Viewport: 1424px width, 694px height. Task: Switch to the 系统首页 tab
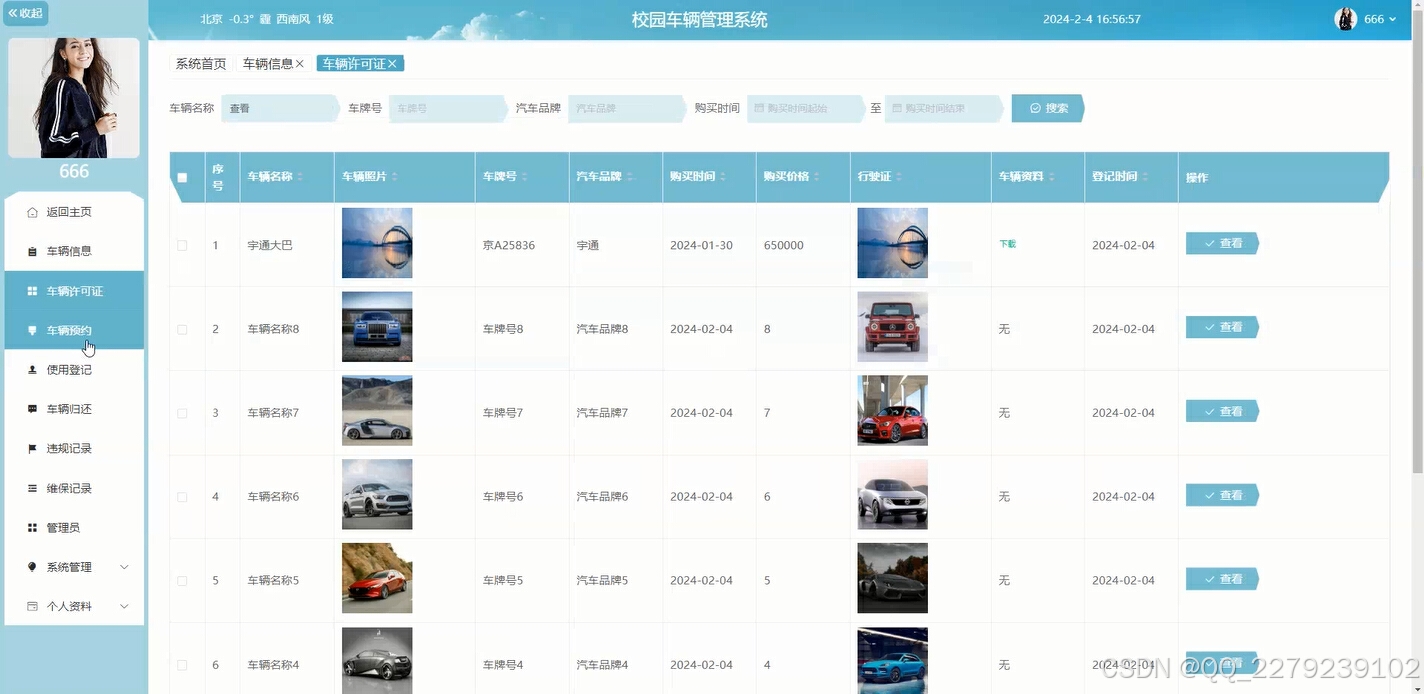(200, 63)
